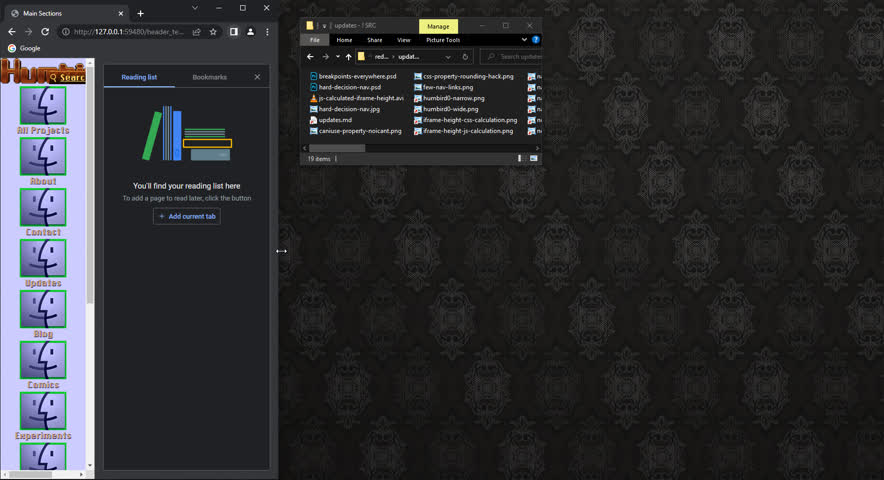Screen dimensions: 884x480
Task: Expand the address bar history dropdown
Action: [449, 57]
